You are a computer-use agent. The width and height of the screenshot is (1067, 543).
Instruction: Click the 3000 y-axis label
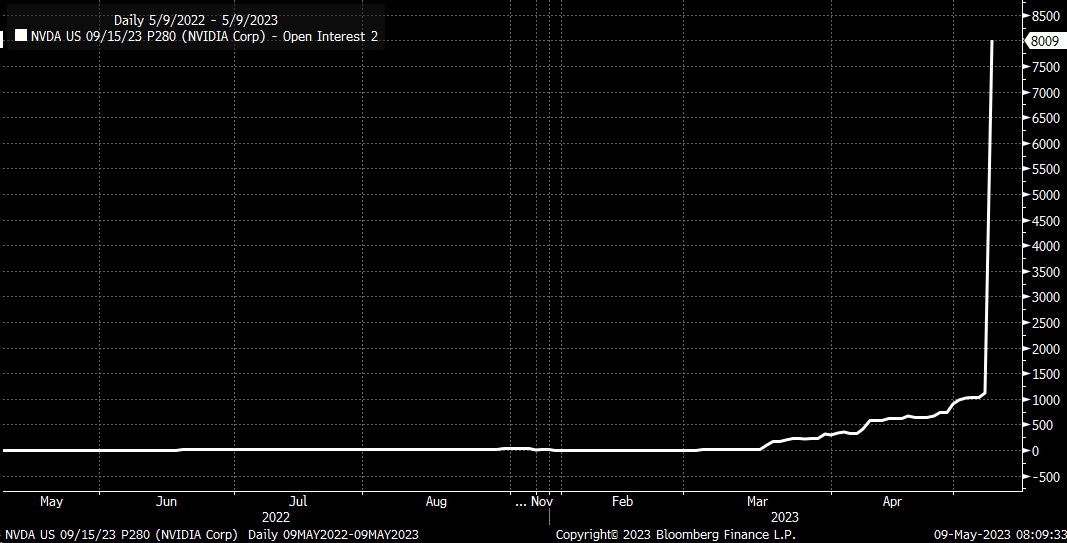pos(1045,297)
